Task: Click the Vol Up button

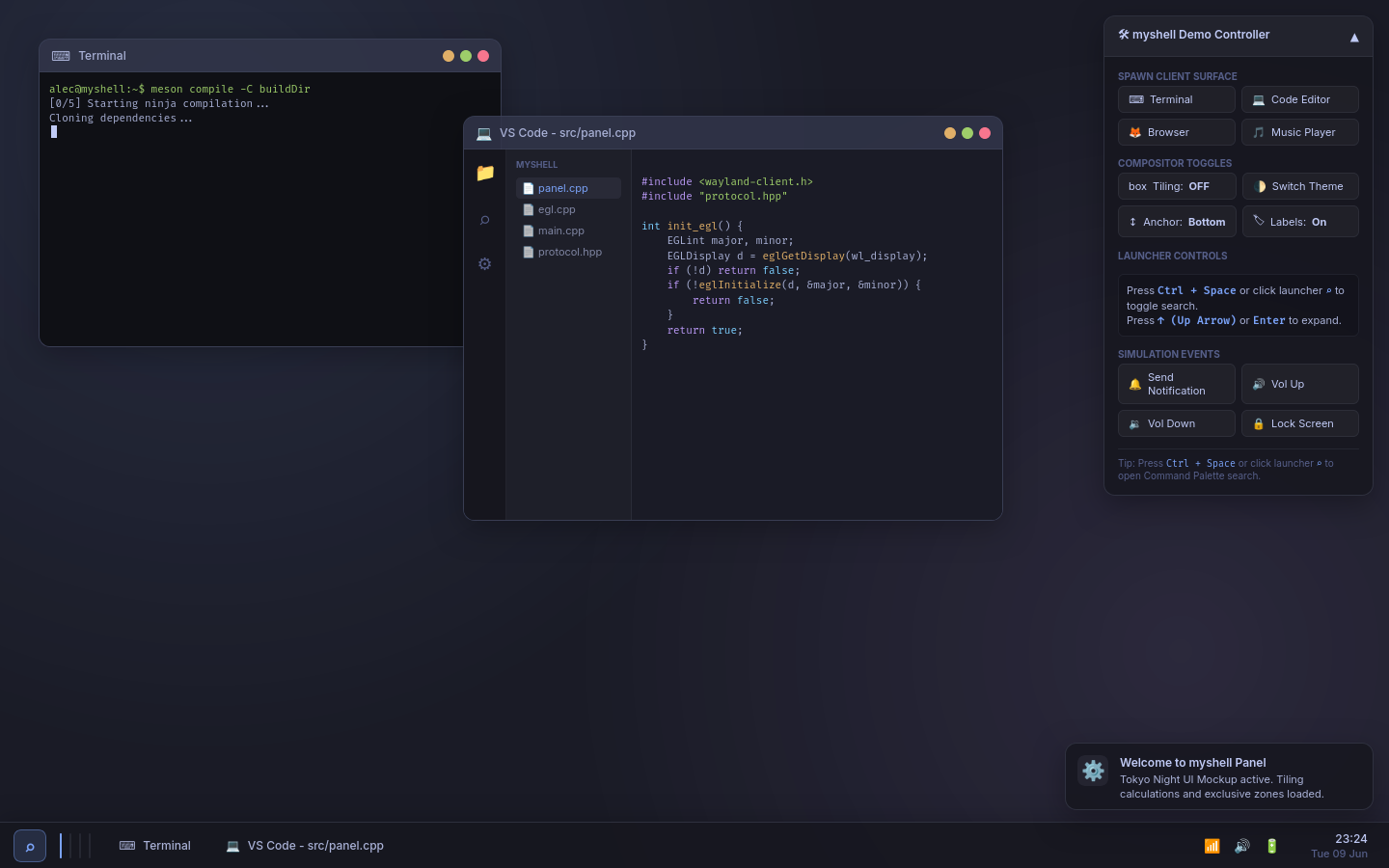Action: click(1300, 384)
